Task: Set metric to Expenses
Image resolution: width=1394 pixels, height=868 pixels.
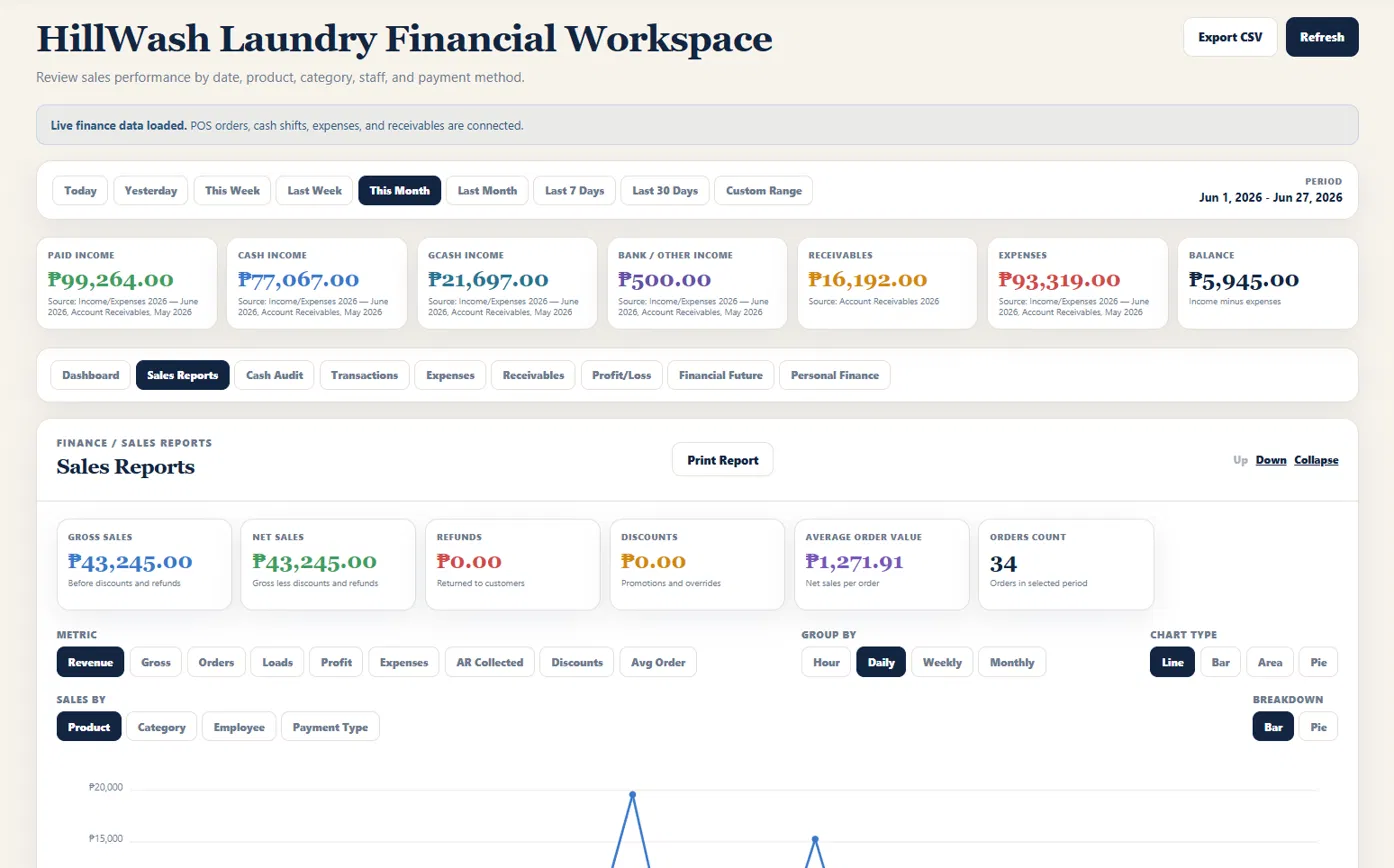Action: [x=404, y=662]
